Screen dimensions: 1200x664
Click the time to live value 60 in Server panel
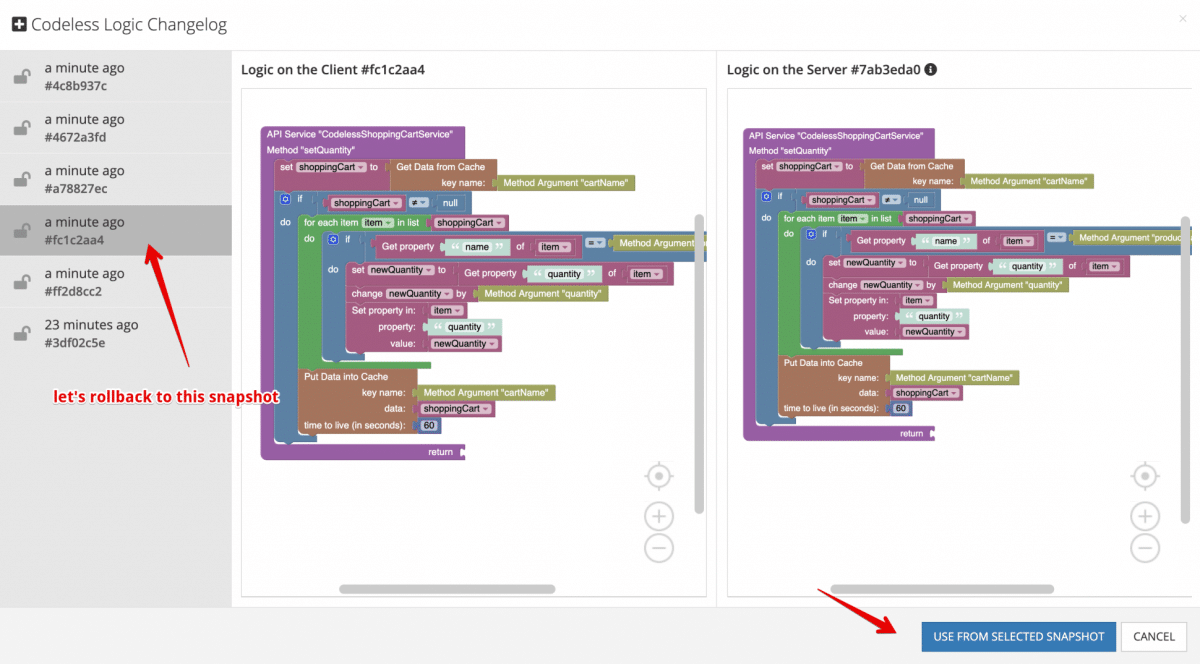[x=900, y=408]
